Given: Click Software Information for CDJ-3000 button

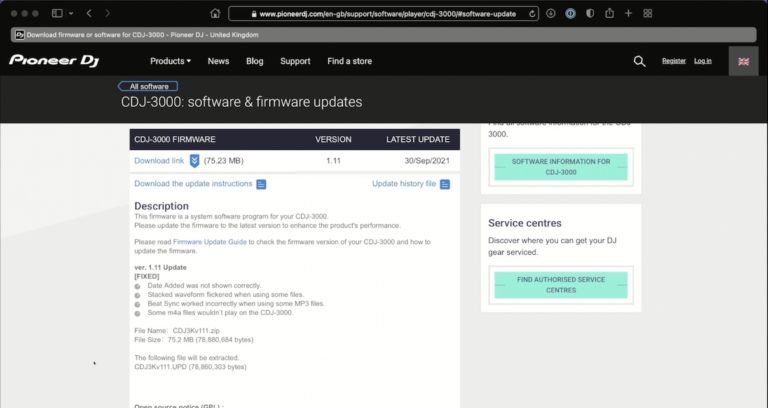Looking at the screenshot, I should coord(561,167).
